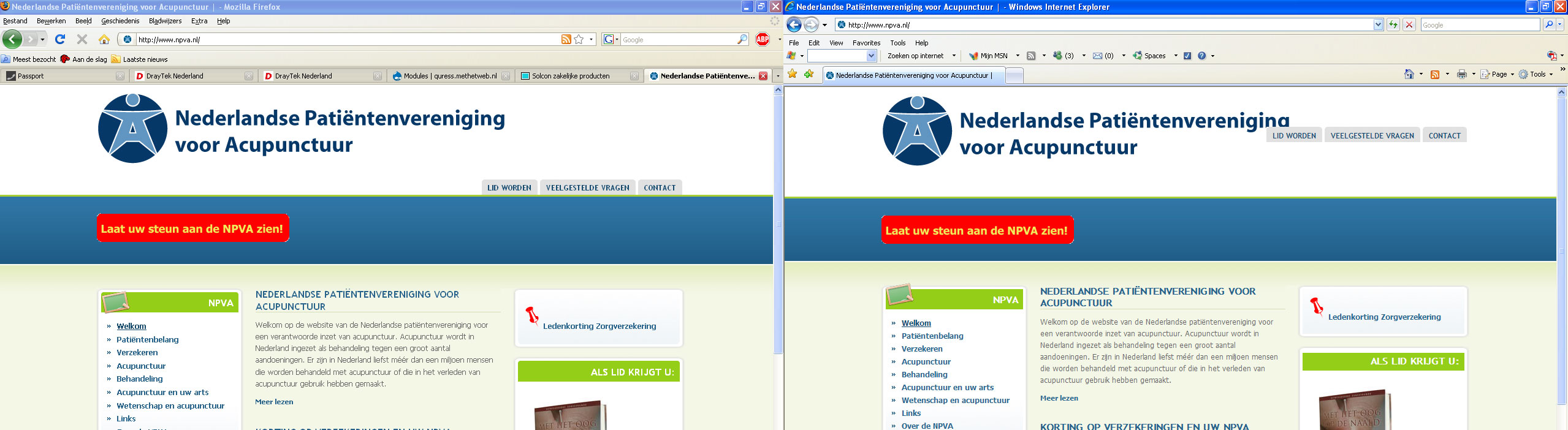Viewport: 1568px width, 430px height.
Task: Reload the page in Firefox
Action: click(x=60, y=39)
